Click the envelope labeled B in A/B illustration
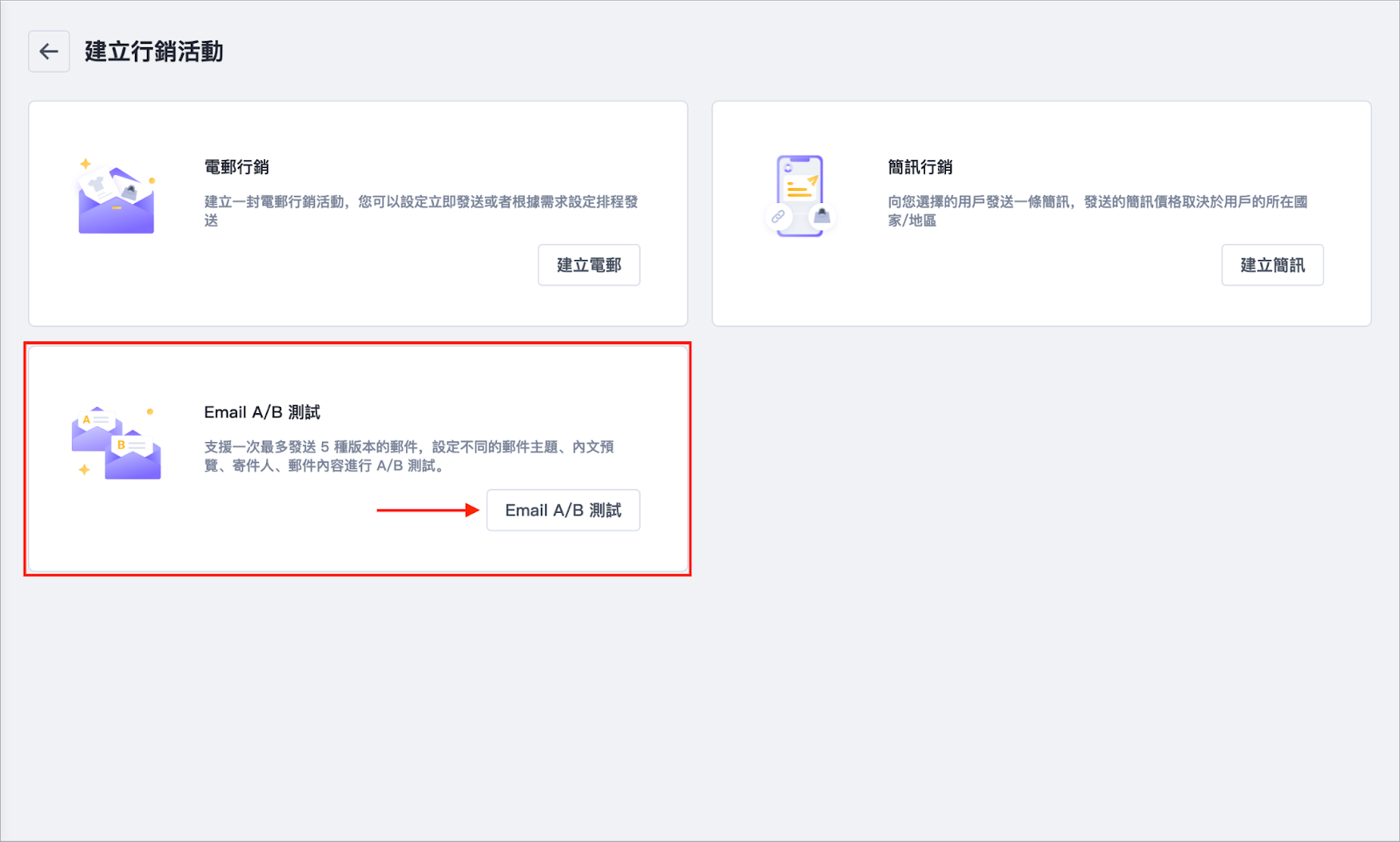Viewport: 1400px width, 842px height. (133, 455)
